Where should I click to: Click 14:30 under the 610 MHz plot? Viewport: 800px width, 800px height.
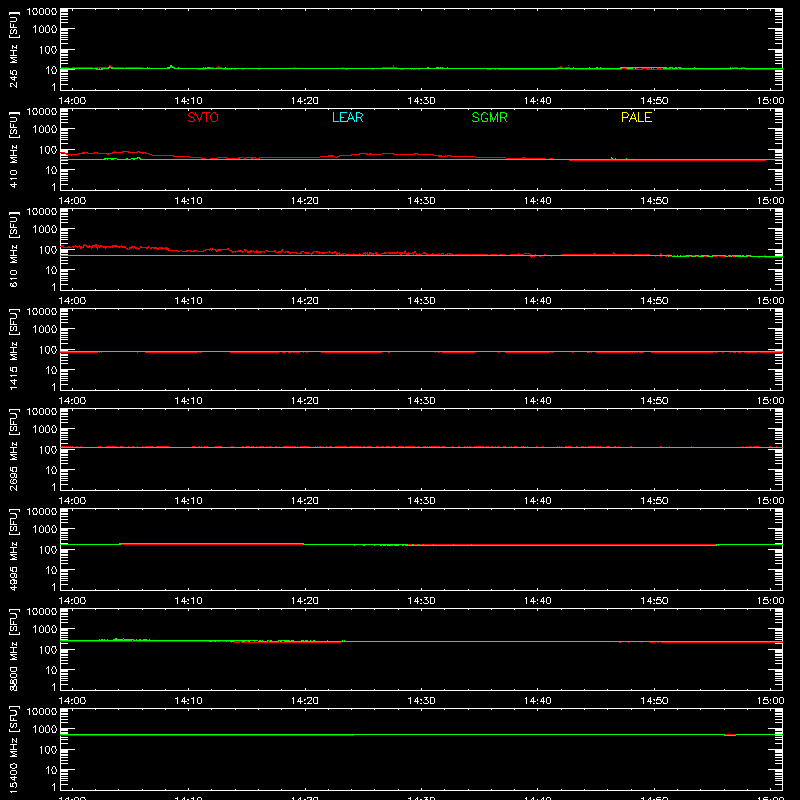pyautogui.click(x=421, y=301)
